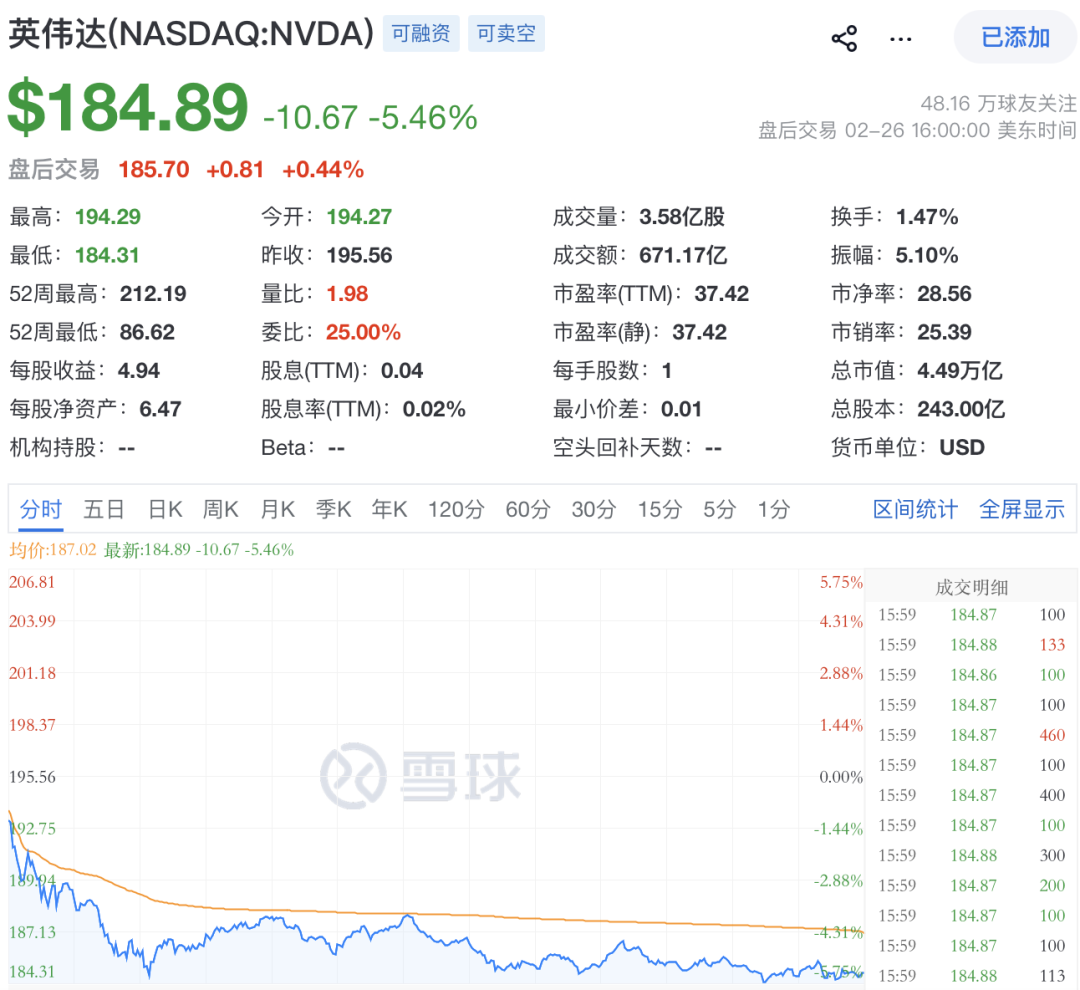This screenshot has height=990, width=1080.
Task: Open the 周K chart tab
Action: coord(220,509)
